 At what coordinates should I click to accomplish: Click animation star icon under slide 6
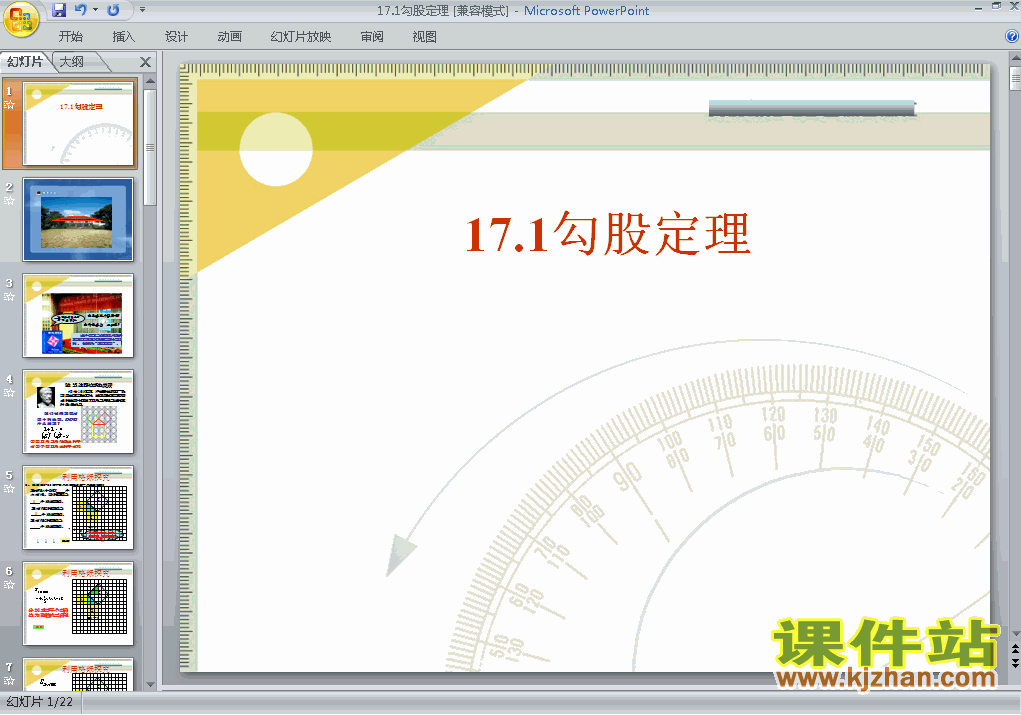(9, 585)
